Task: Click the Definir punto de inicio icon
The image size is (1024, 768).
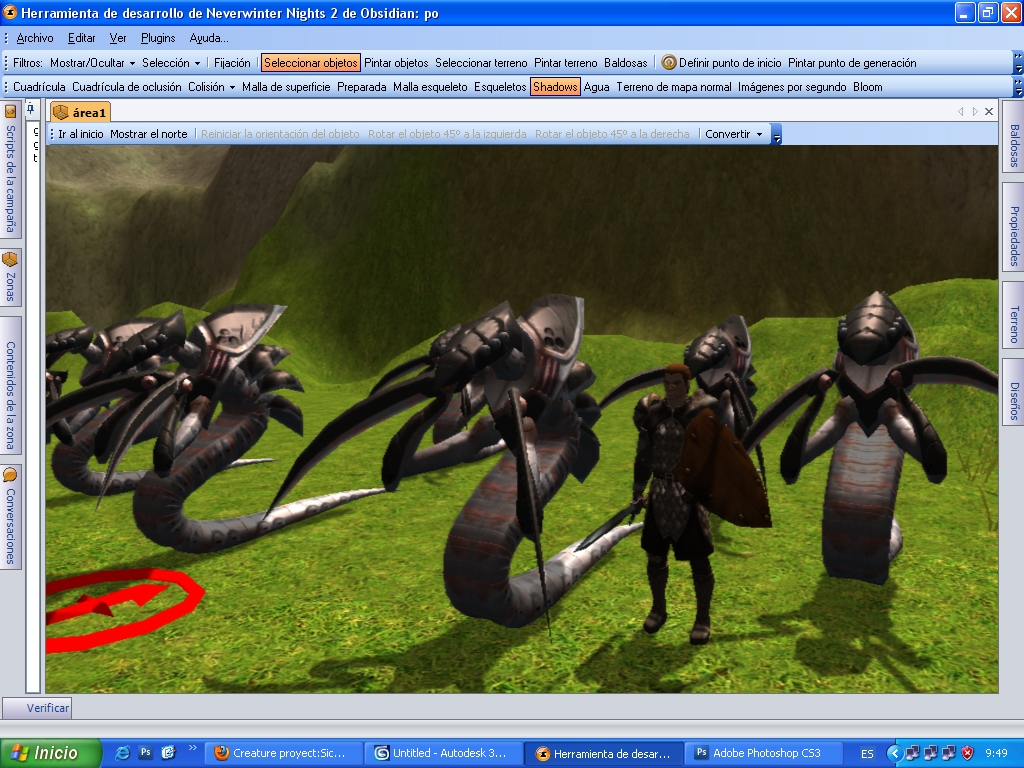Action: [x=669, y=63]
